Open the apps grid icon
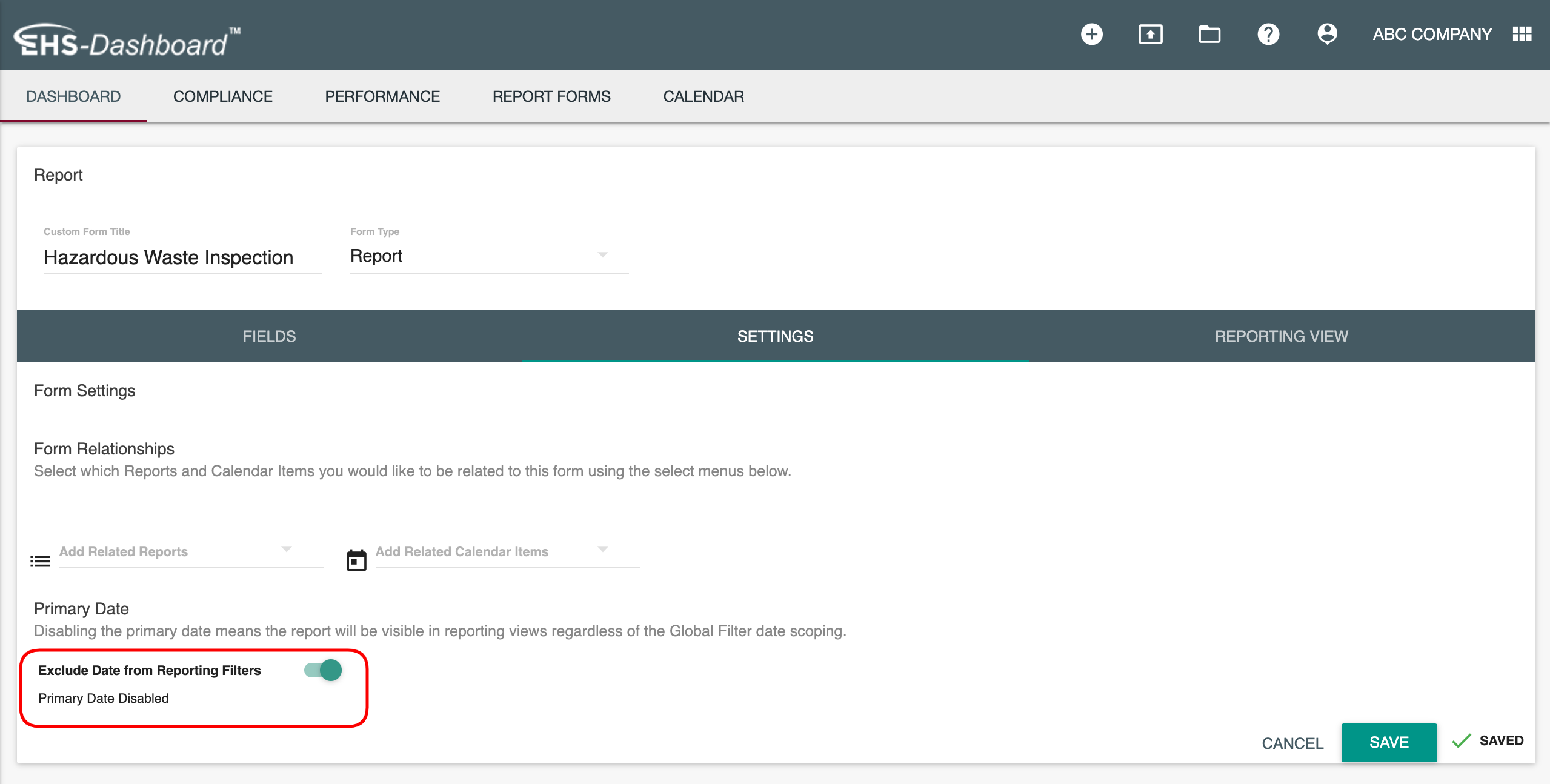This screenshot has width=1550, height=784. point(1522,35)
